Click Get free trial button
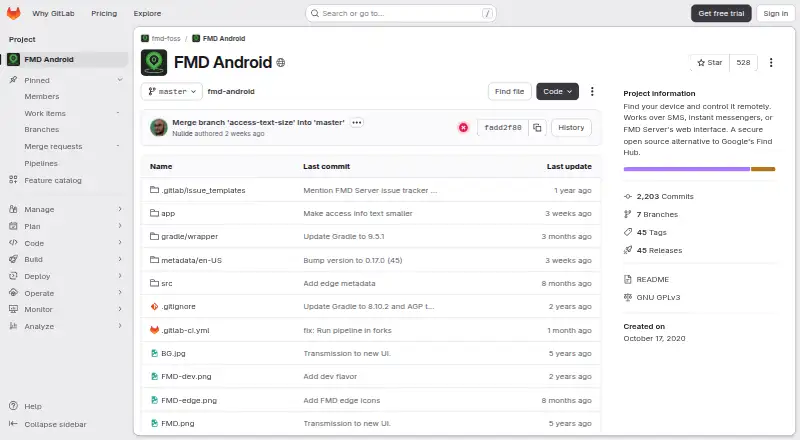This screenshot has height=440, width=800. pyautogui.click(x=721, y=13)
